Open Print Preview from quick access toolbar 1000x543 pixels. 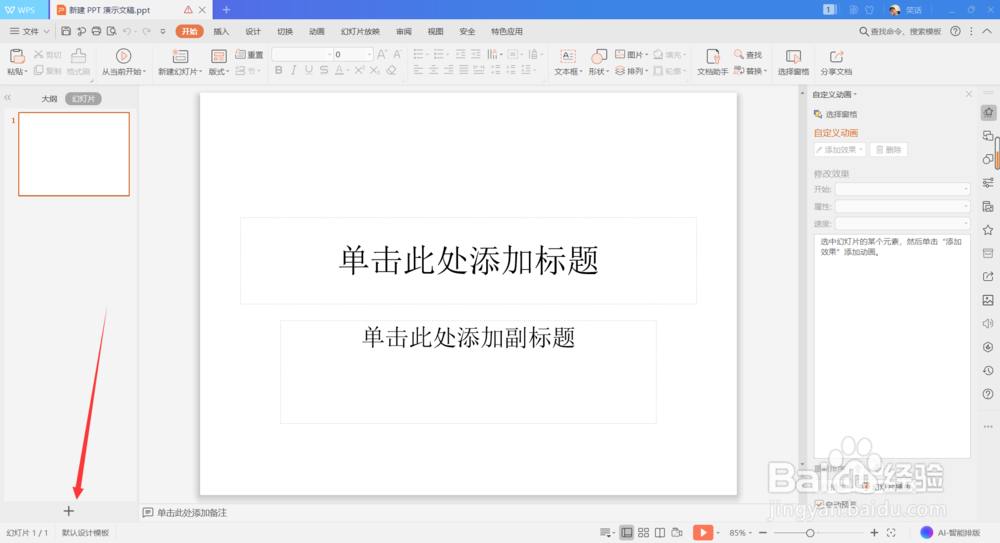click(x=112, y=31)
